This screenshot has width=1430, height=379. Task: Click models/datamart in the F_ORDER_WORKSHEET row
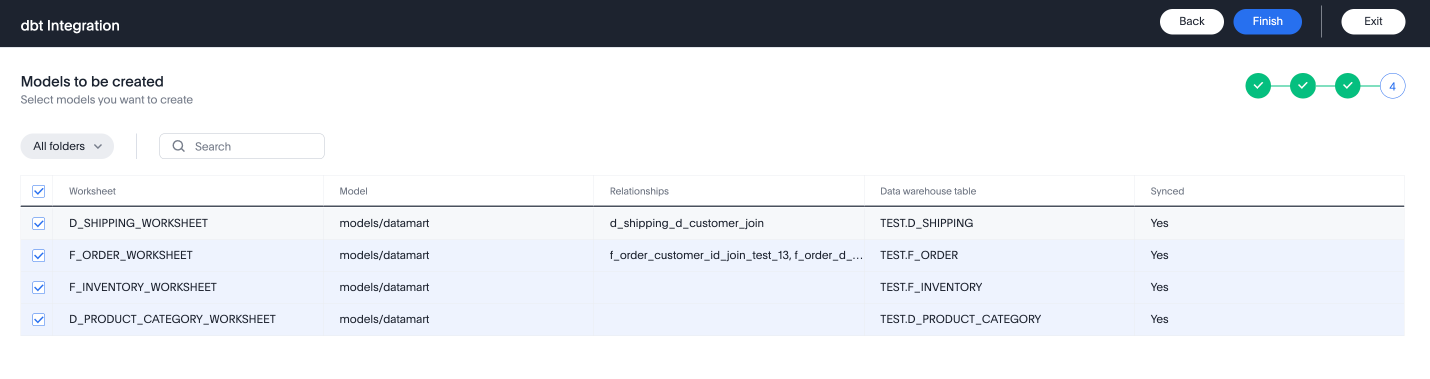click(x=384, y=255)
